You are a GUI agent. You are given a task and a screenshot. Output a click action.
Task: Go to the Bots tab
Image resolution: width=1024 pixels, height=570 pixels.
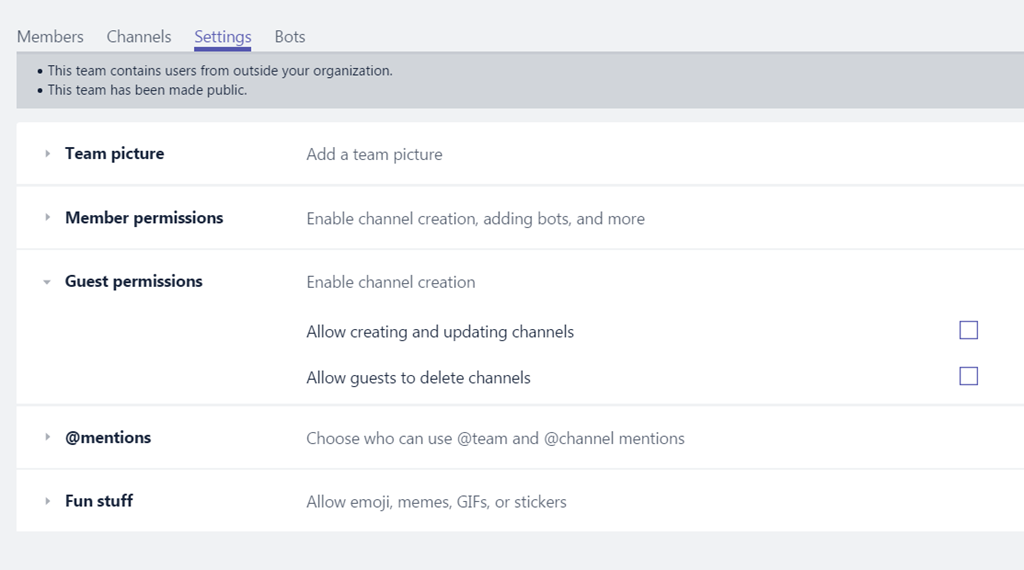(x=290, y=37)
